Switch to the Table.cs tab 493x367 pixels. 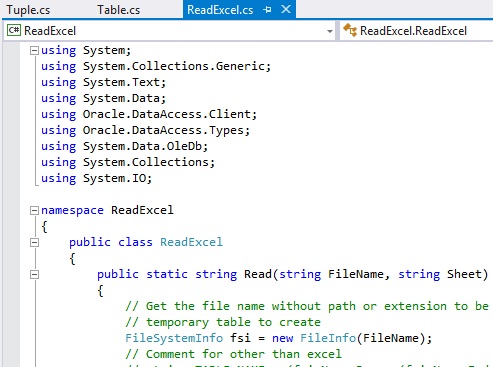point(119,10)
